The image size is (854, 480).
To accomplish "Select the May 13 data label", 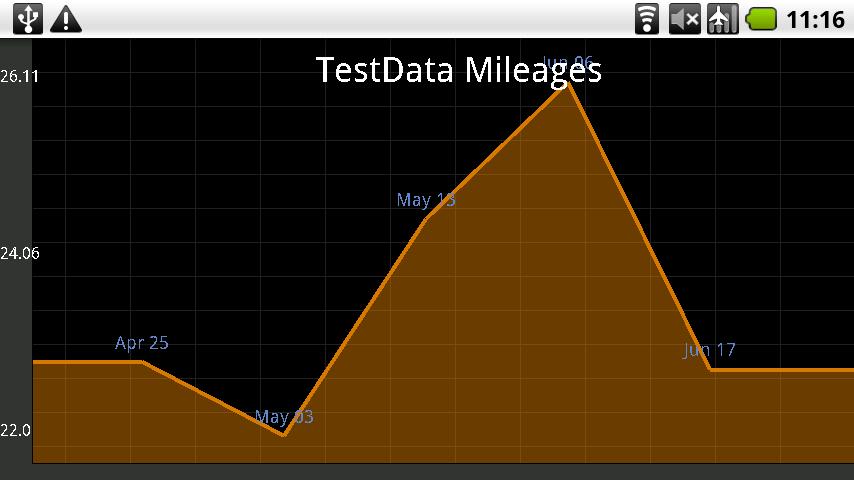I will [x=426, y=200].
